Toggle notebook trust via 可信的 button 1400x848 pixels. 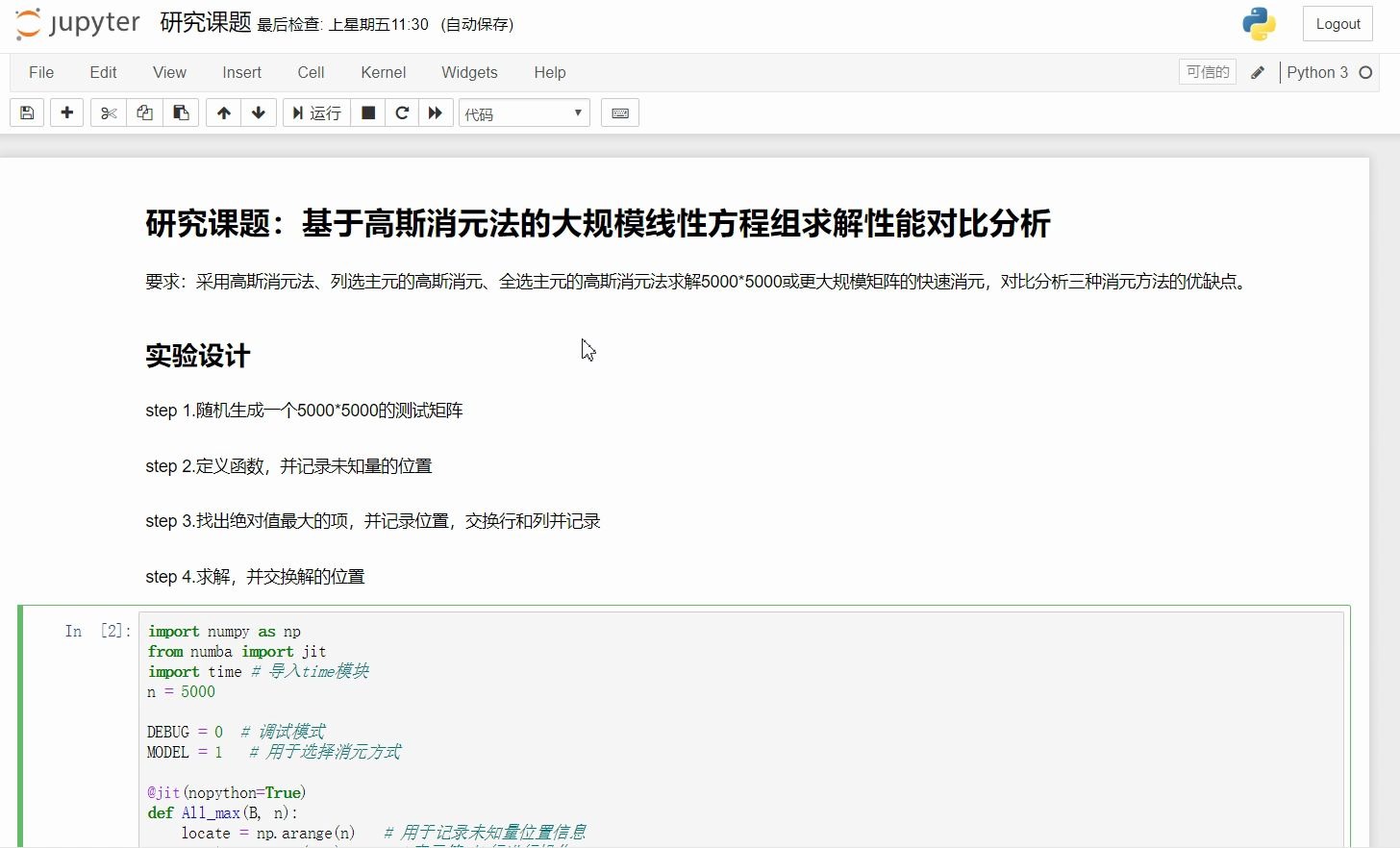tap(1207, 71)
